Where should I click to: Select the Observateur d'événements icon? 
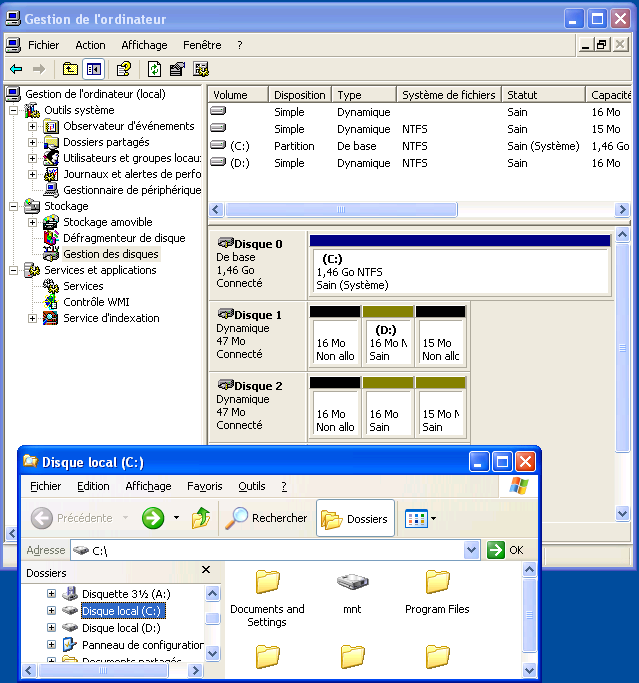[51, 126]
